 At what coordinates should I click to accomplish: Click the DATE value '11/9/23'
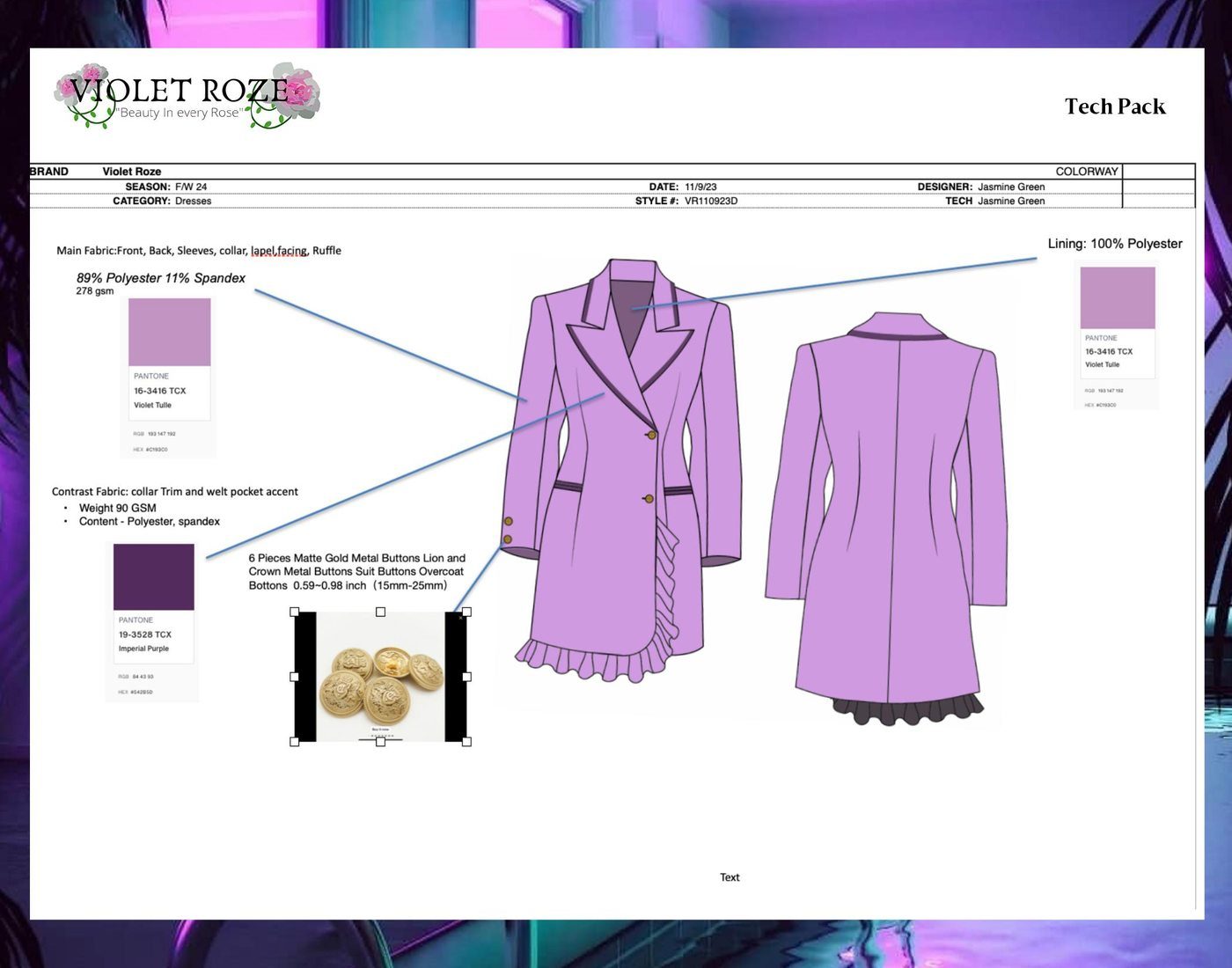click(700, 187)
